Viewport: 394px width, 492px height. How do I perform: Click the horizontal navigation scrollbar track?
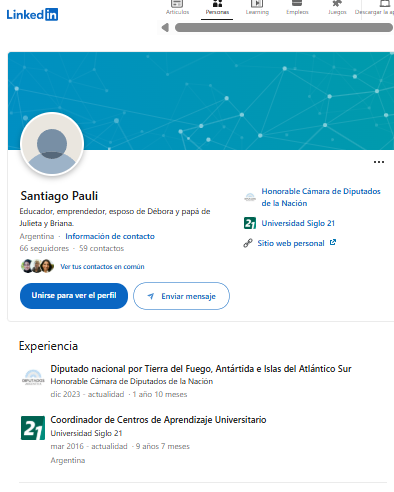[284, 28]
